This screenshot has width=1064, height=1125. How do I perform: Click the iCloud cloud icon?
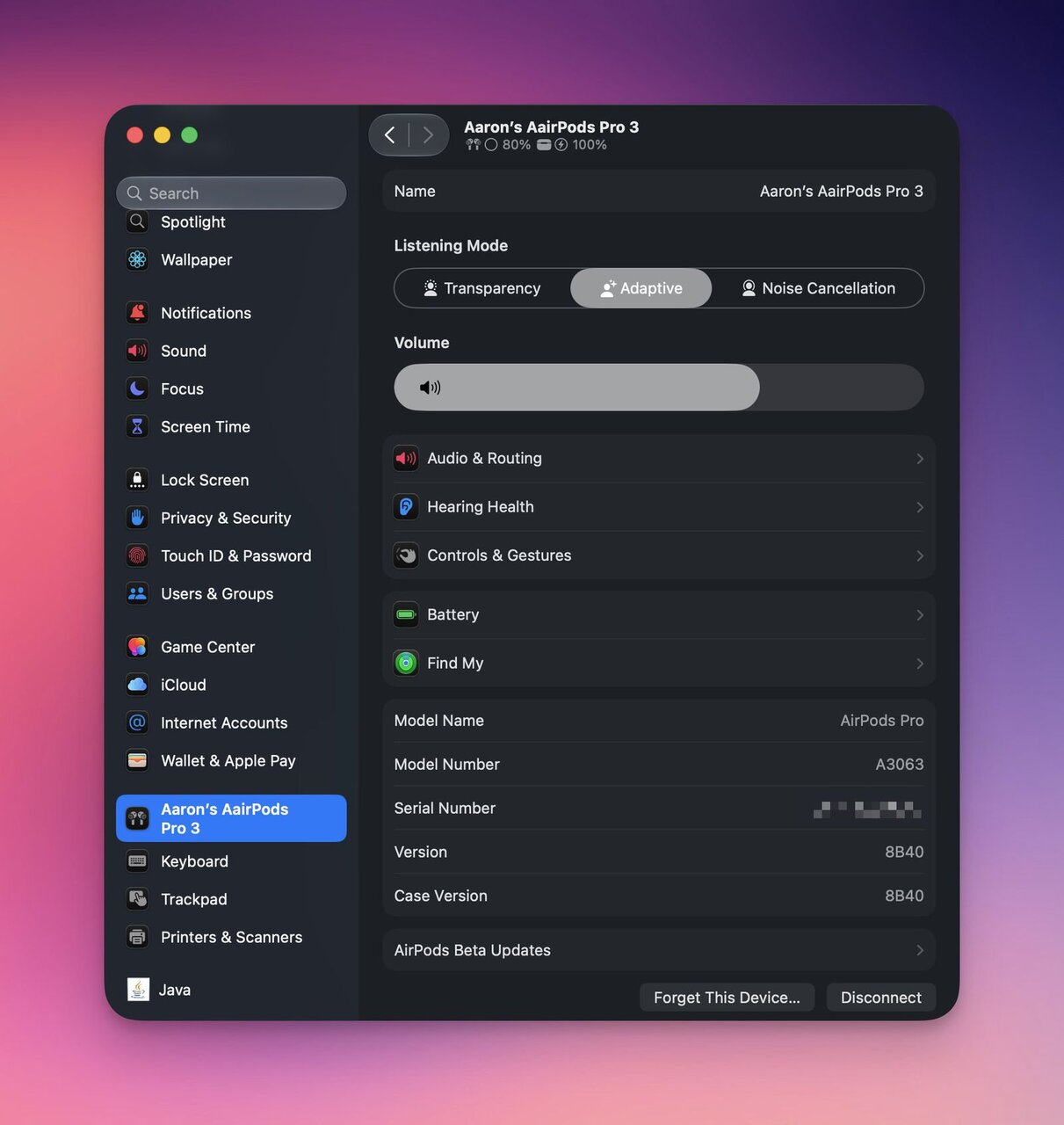[137, 685]
